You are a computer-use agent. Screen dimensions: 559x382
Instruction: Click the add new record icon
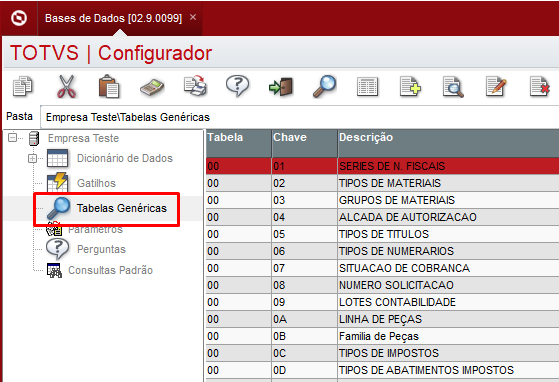tap(410, 86)
